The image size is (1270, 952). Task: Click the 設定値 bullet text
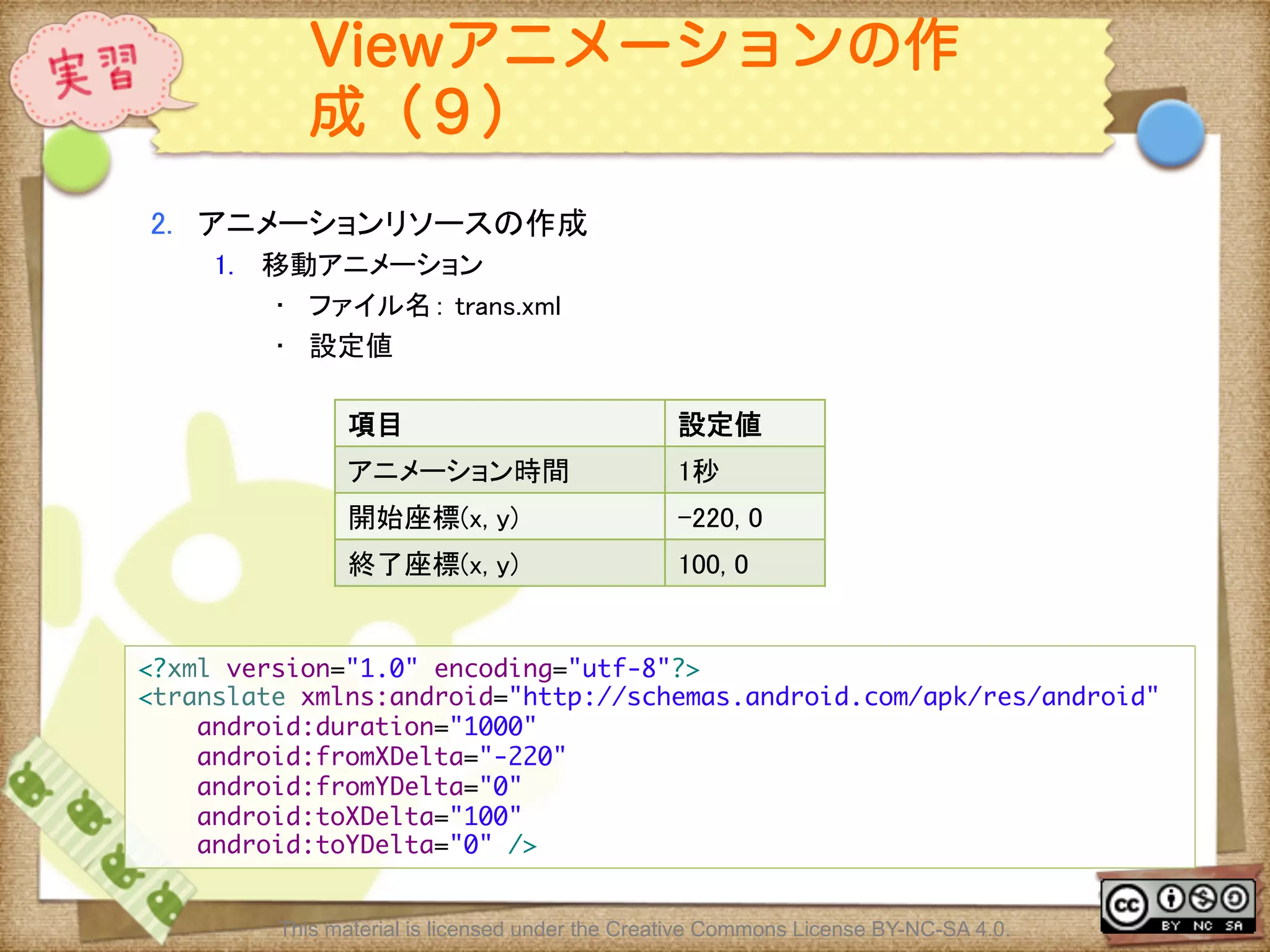click(351, 346)
